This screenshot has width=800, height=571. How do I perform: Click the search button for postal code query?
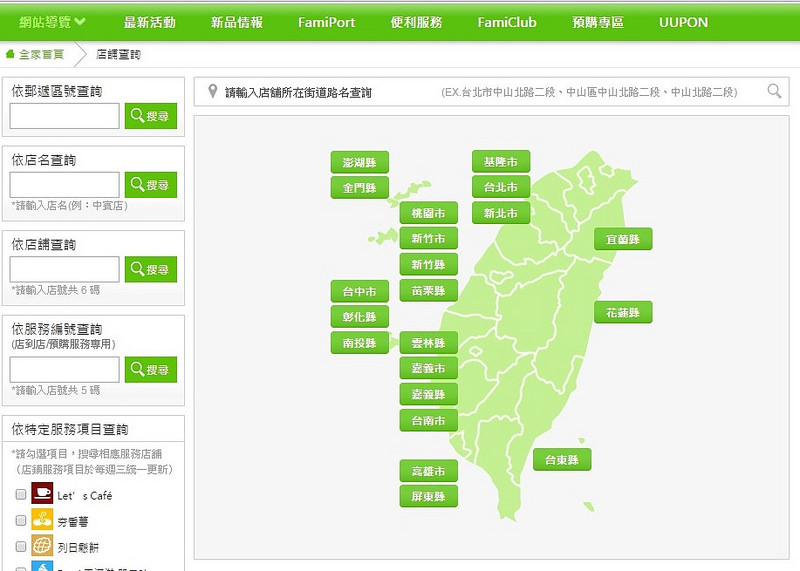[x=151, y=117]
